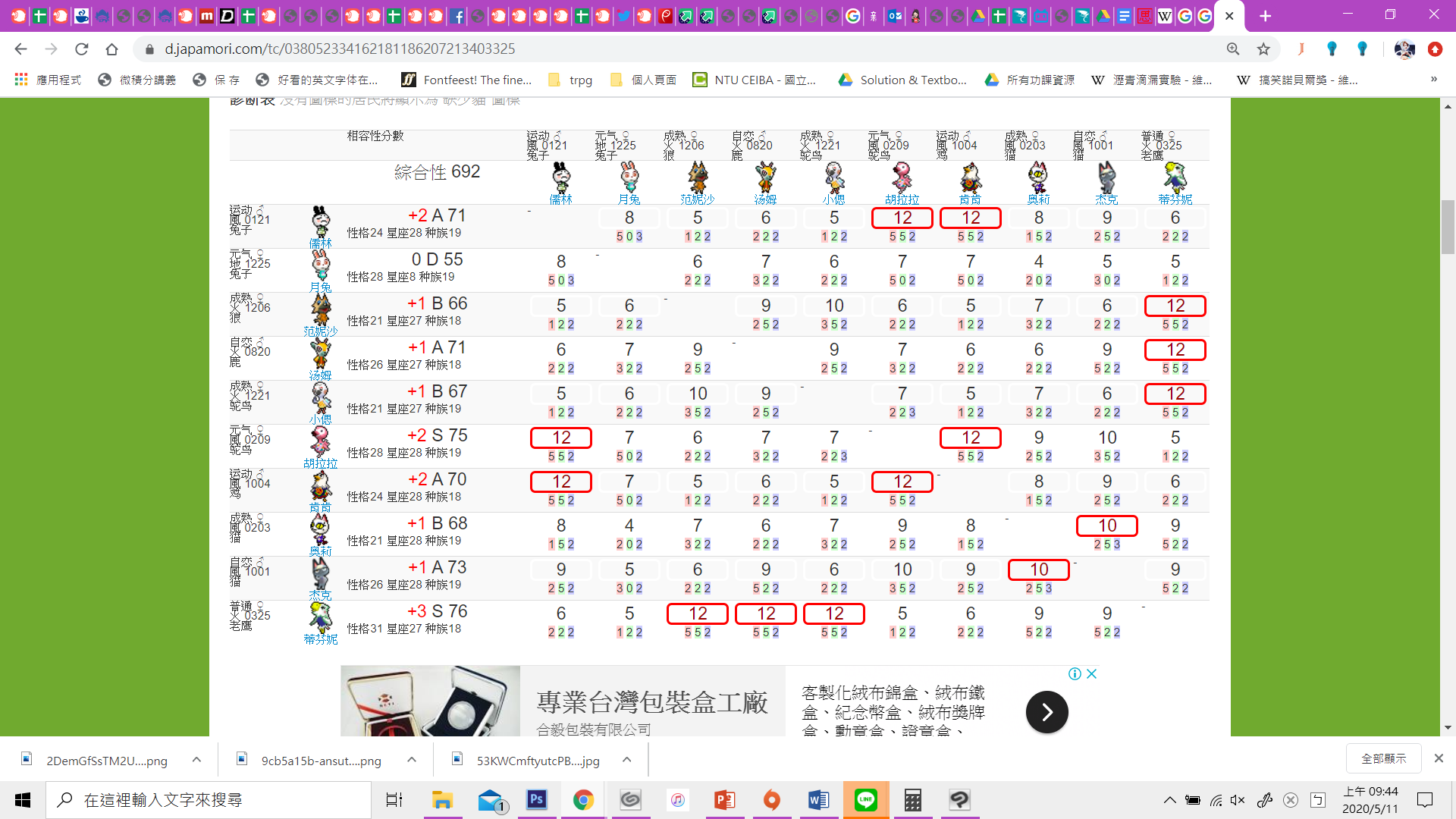Open Photoshop from taskbar
The image size is (1456, 819).
tap(537, 800)
